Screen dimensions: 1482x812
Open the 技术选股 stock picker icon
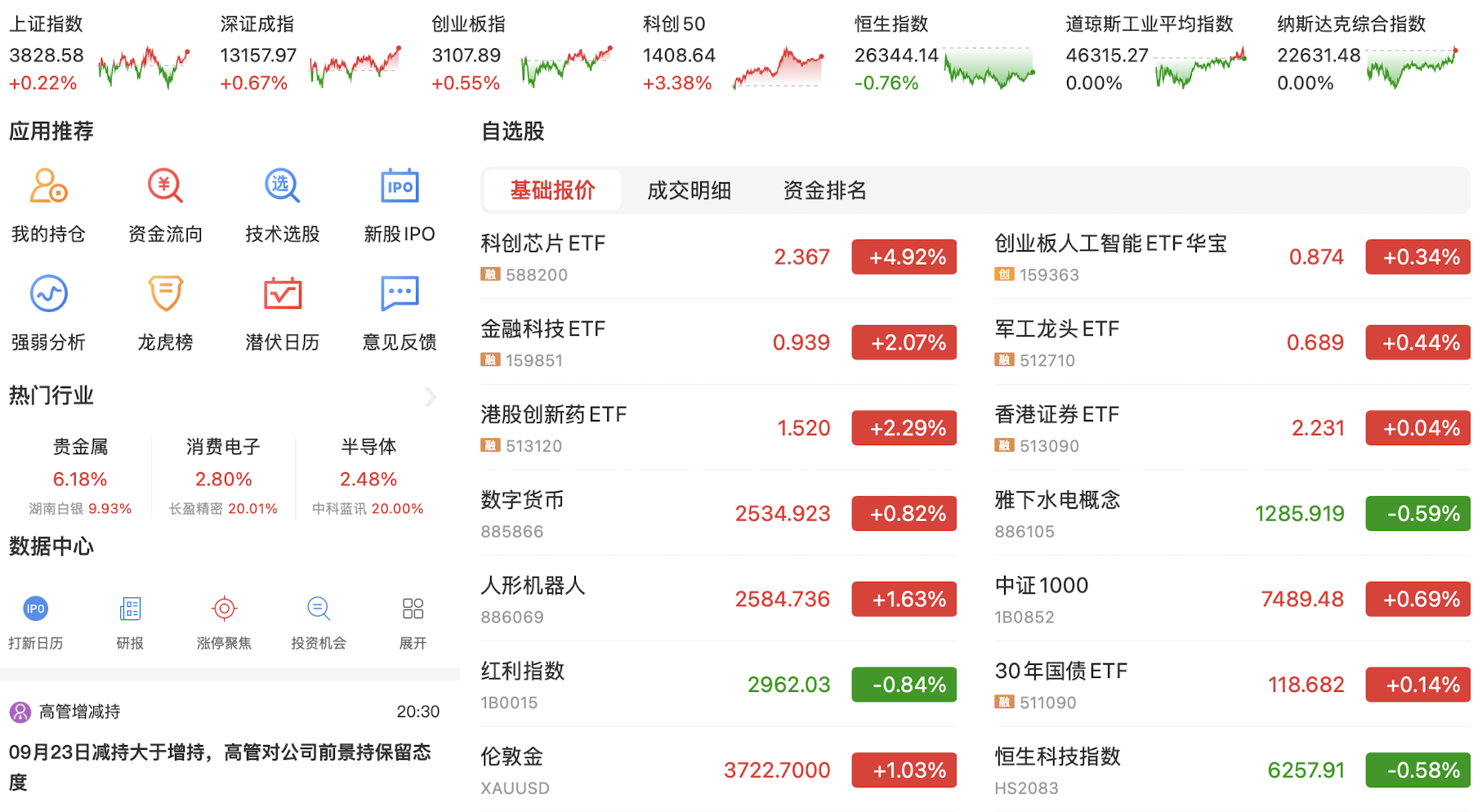click(282, 187)
